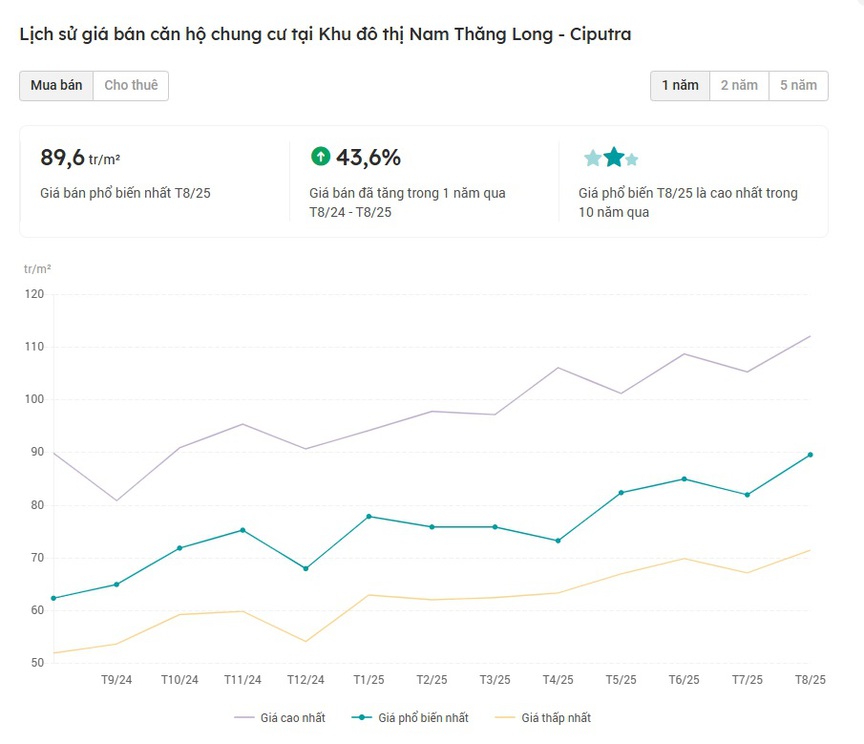Click the T5/25 teal data point
The height and width of the screenshot is (744, 864).
(621, 493)
